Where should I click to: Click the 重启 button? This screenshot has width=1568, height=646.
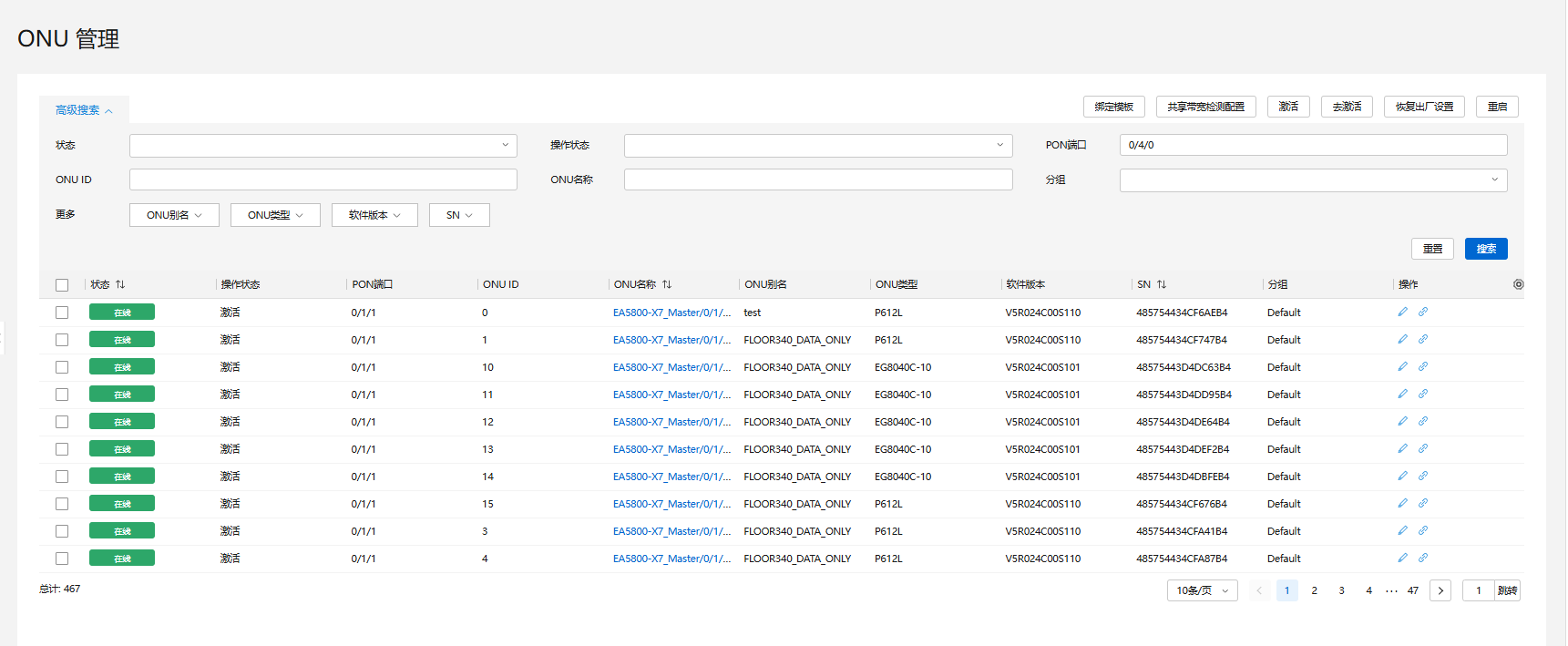[x=1497, y=107]
